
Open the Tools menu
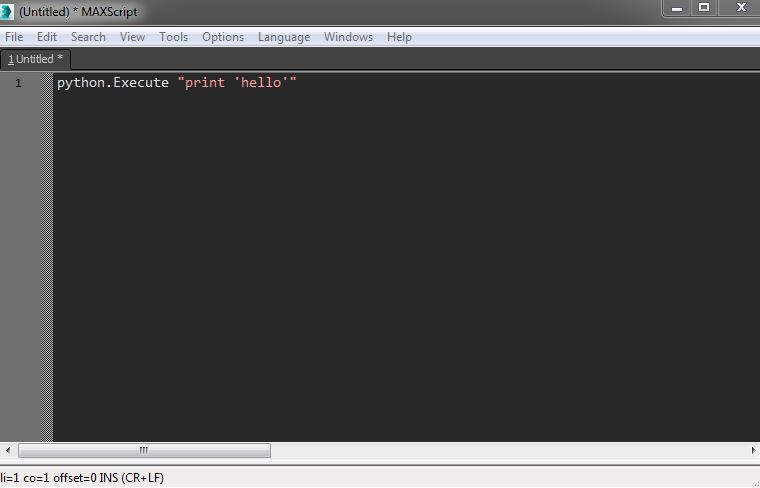(x=174, y=37)
